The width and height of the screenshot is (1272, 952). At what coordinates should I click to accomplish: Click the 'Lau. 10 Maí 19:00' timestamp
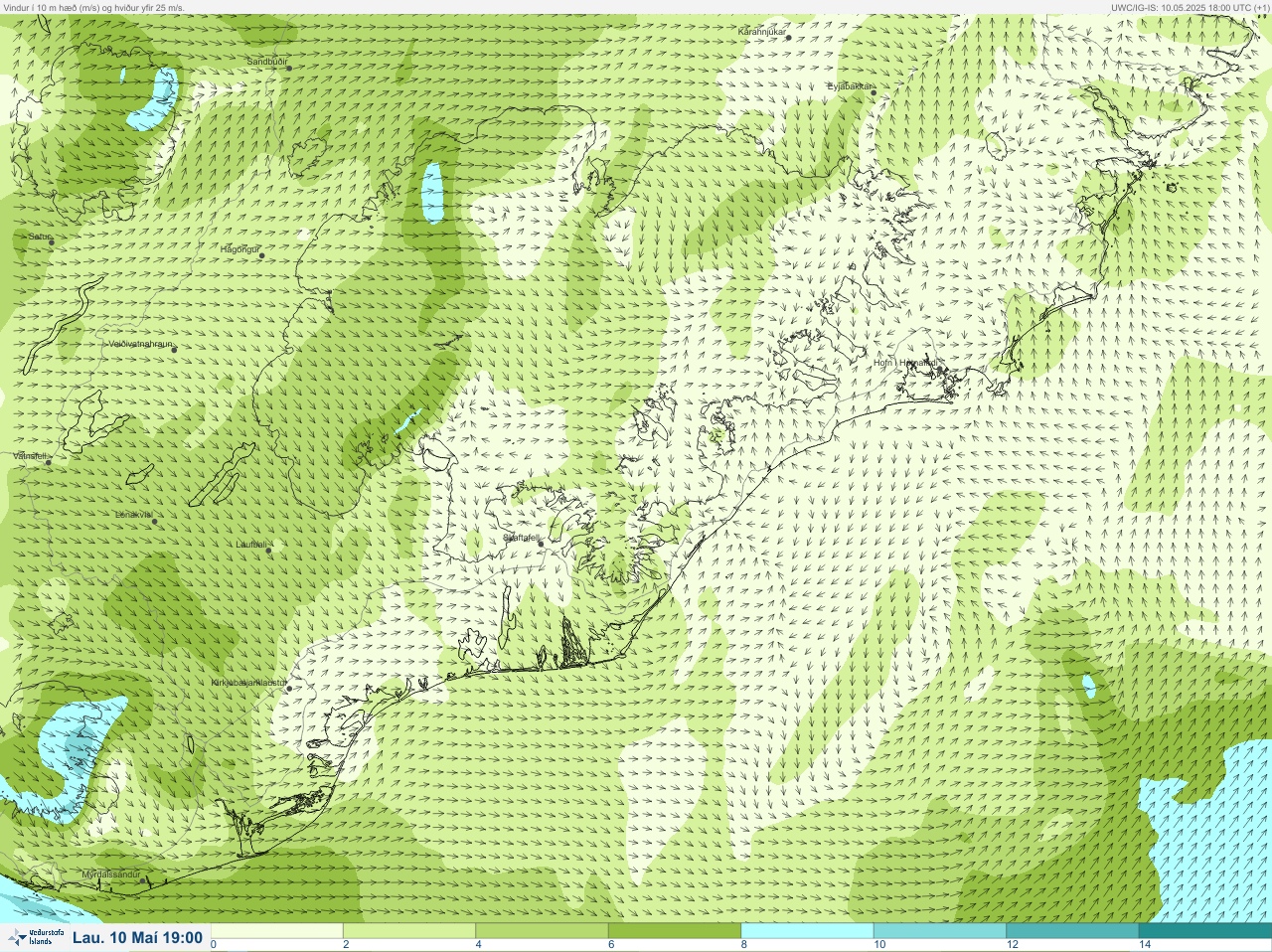137,937
